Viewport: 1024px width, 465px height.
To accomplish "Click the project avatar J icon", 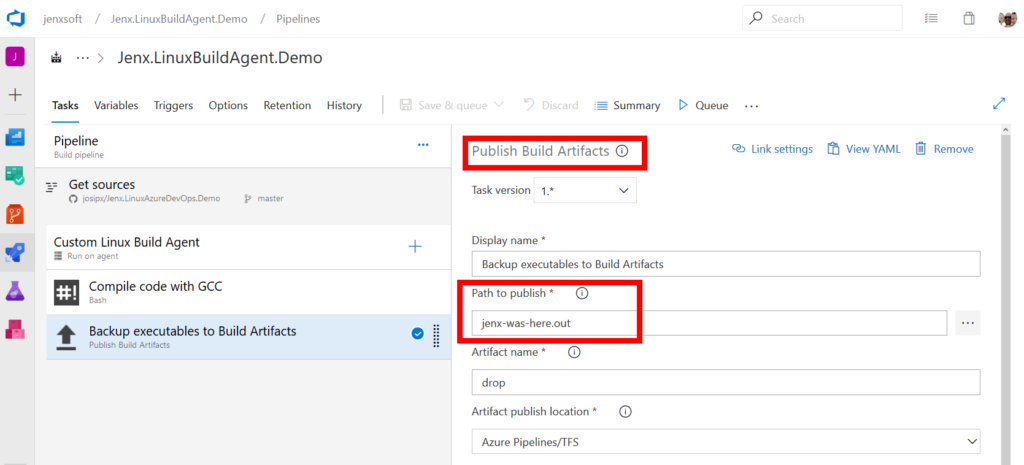I will coord(15,57).
